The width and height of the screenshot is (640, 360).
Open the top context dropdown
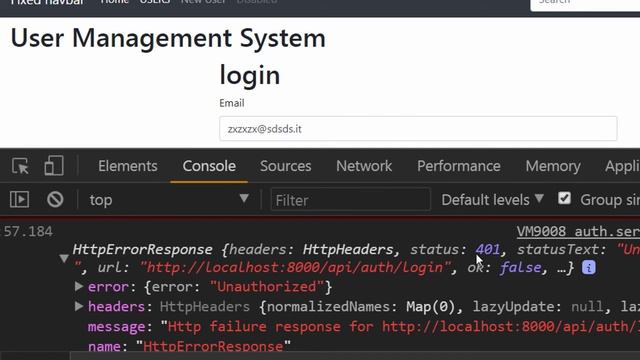tap(169, 200)
